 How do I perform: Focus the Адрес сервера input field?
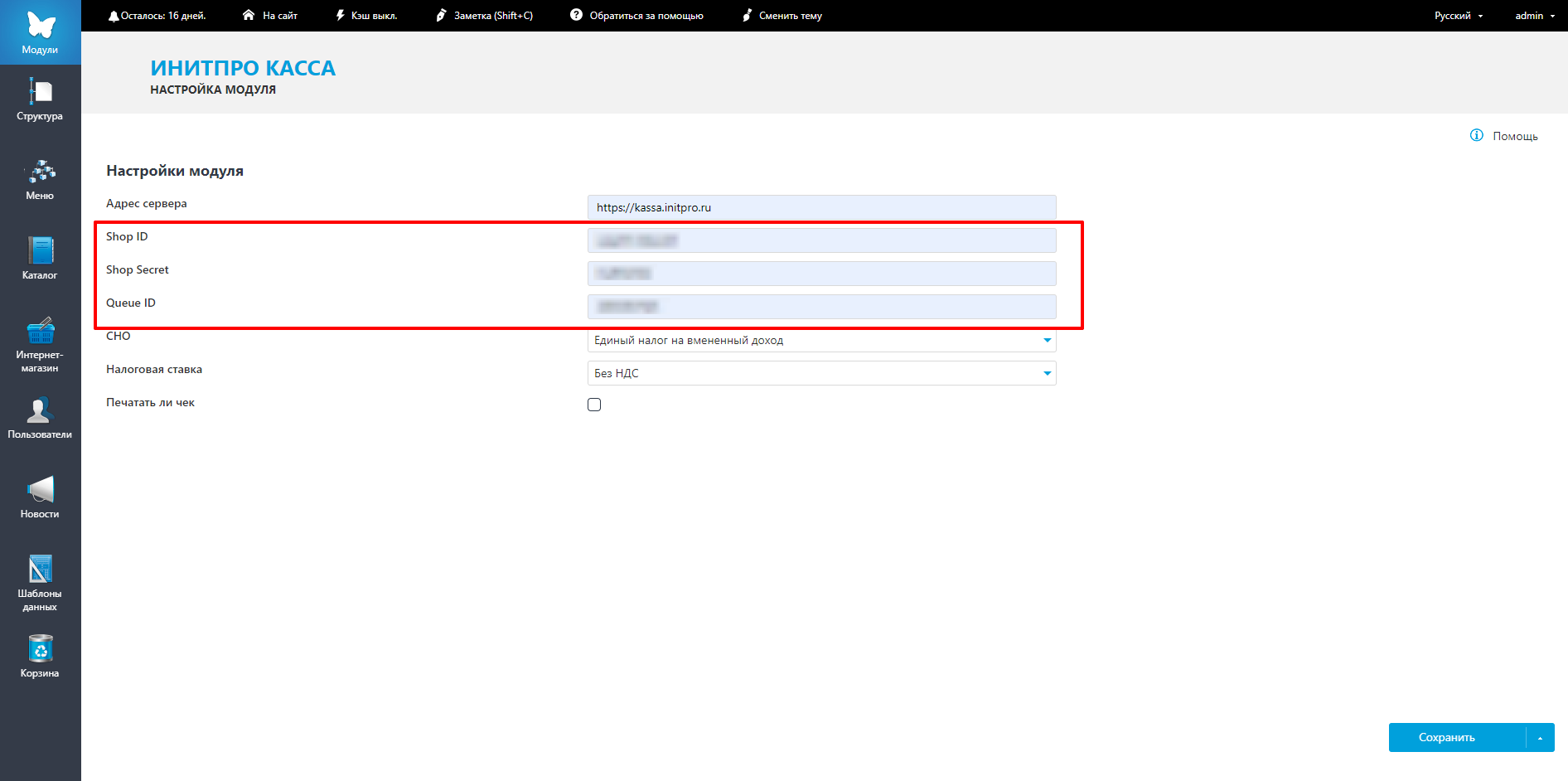coord(821,207)
